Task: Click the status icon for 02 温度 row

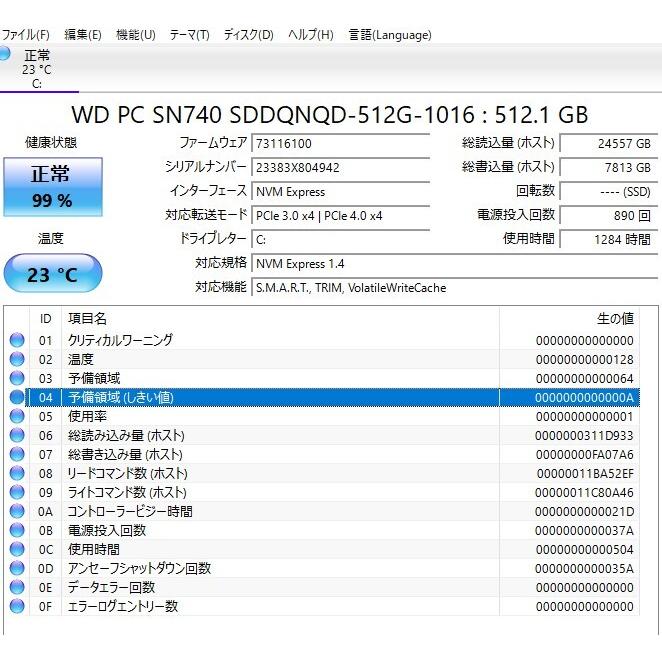Action: pyautogui.click(x=17, y=359)
